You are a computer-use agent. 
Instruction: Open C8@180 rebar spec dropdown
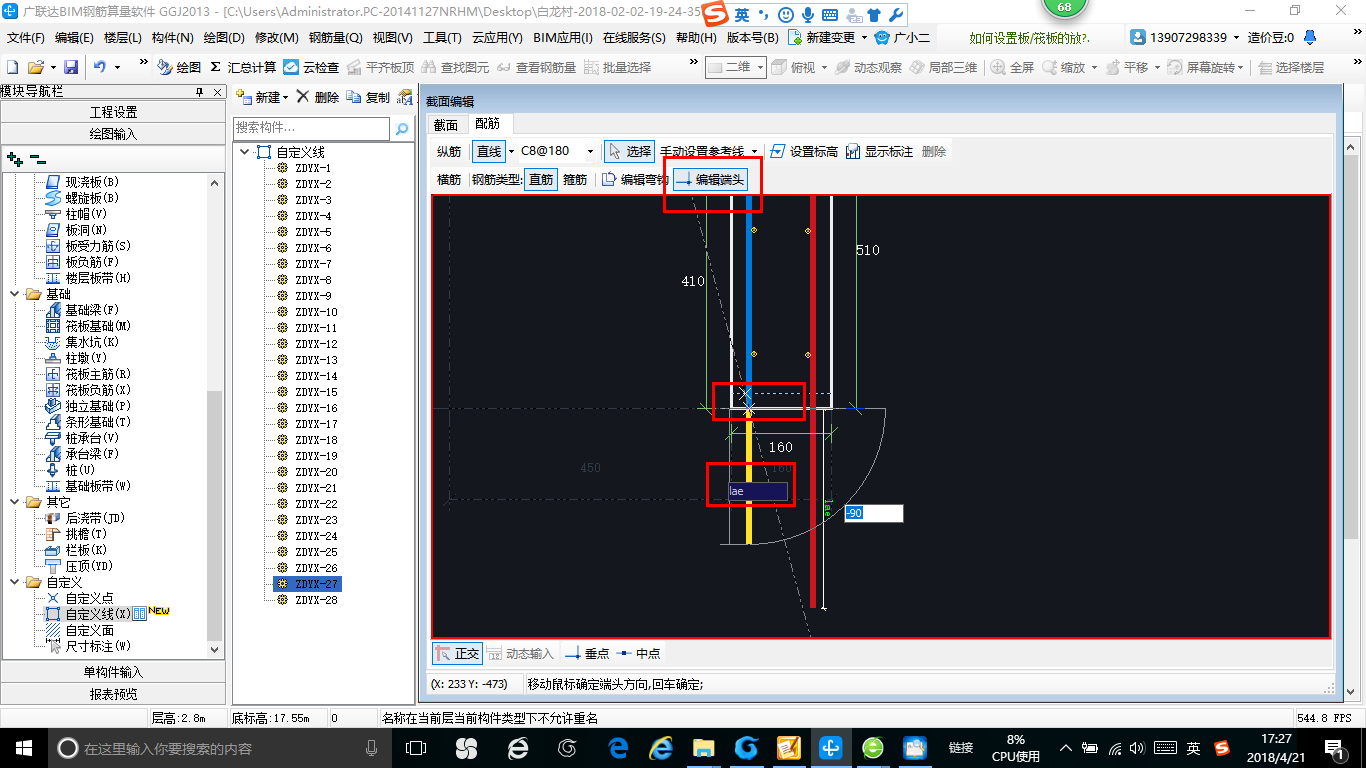click(x=591, y=151)
